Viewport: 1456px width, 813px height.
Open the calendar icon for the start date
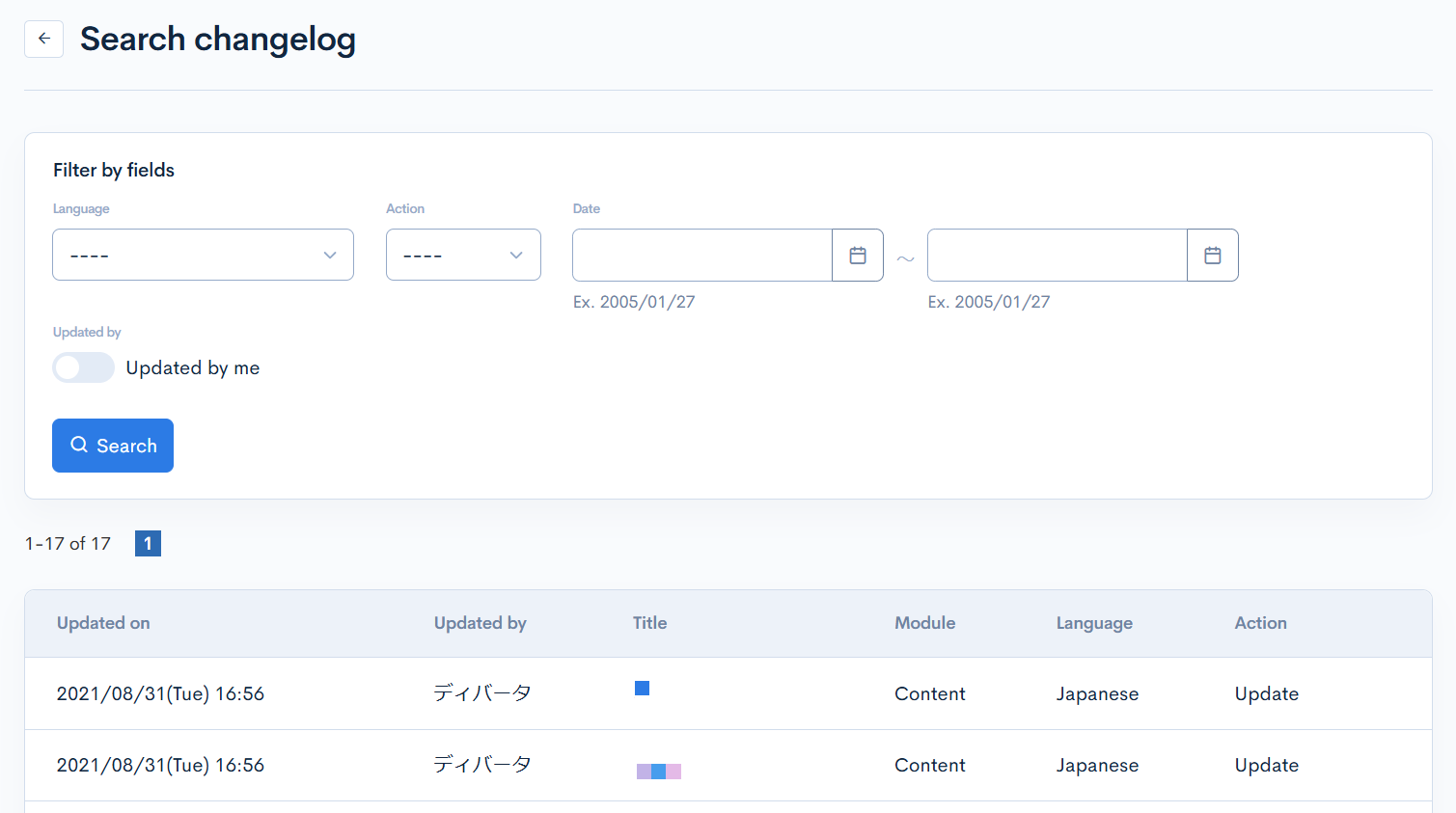coord(857,255)
